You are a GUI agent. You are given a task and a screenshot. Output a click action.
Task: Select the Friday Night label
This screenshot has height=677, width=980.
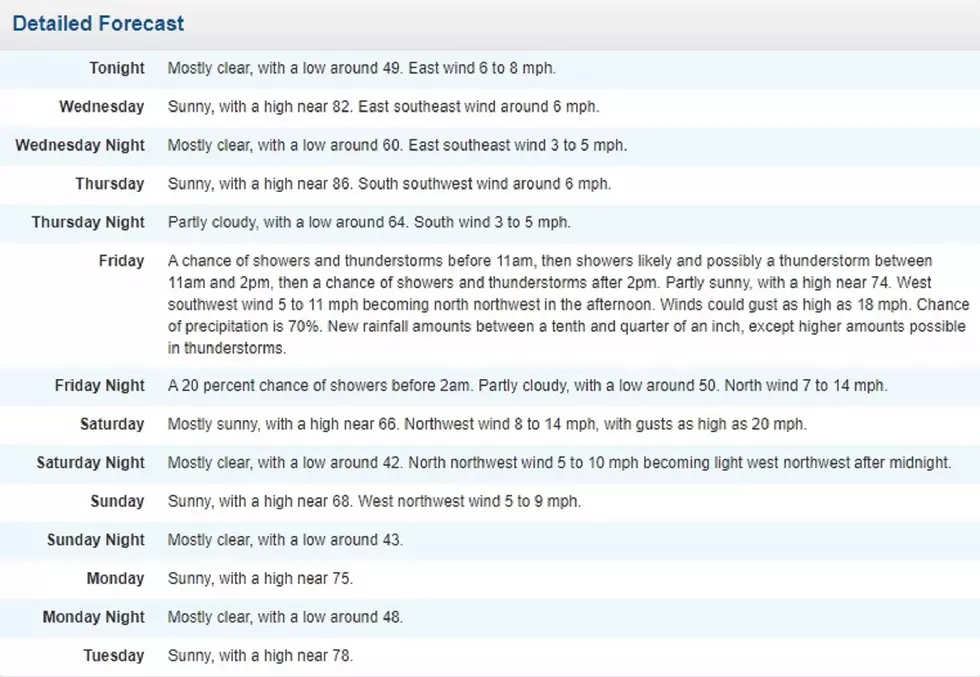pyautogui.click(x=99, y=386)
